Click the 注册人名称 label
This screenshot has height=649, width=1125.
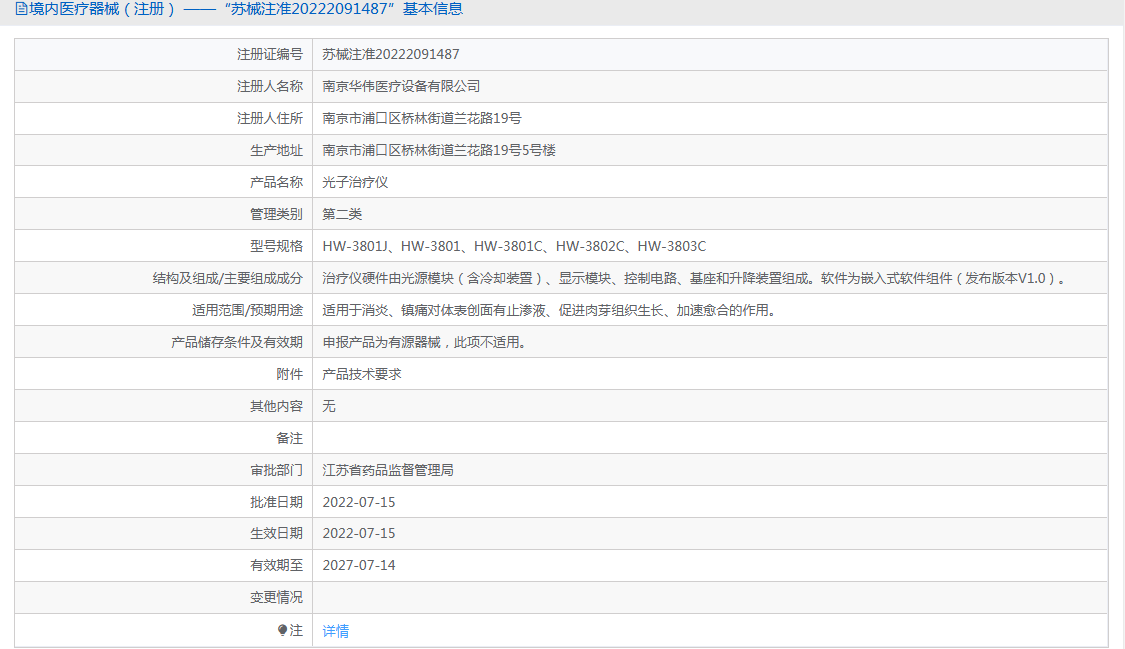[270, 86]
